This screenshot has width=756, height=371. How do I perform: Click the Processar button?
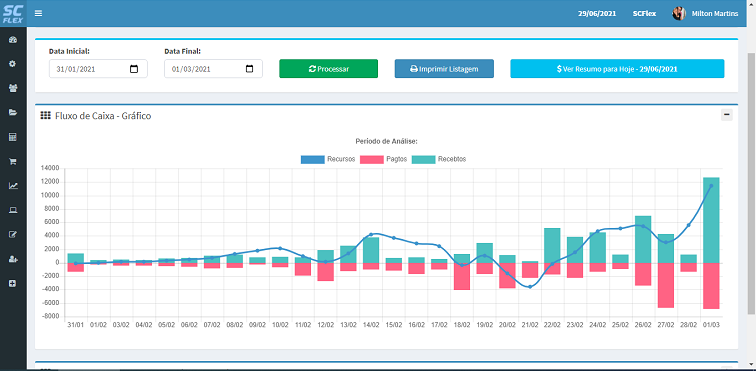[x=328, y=69]
